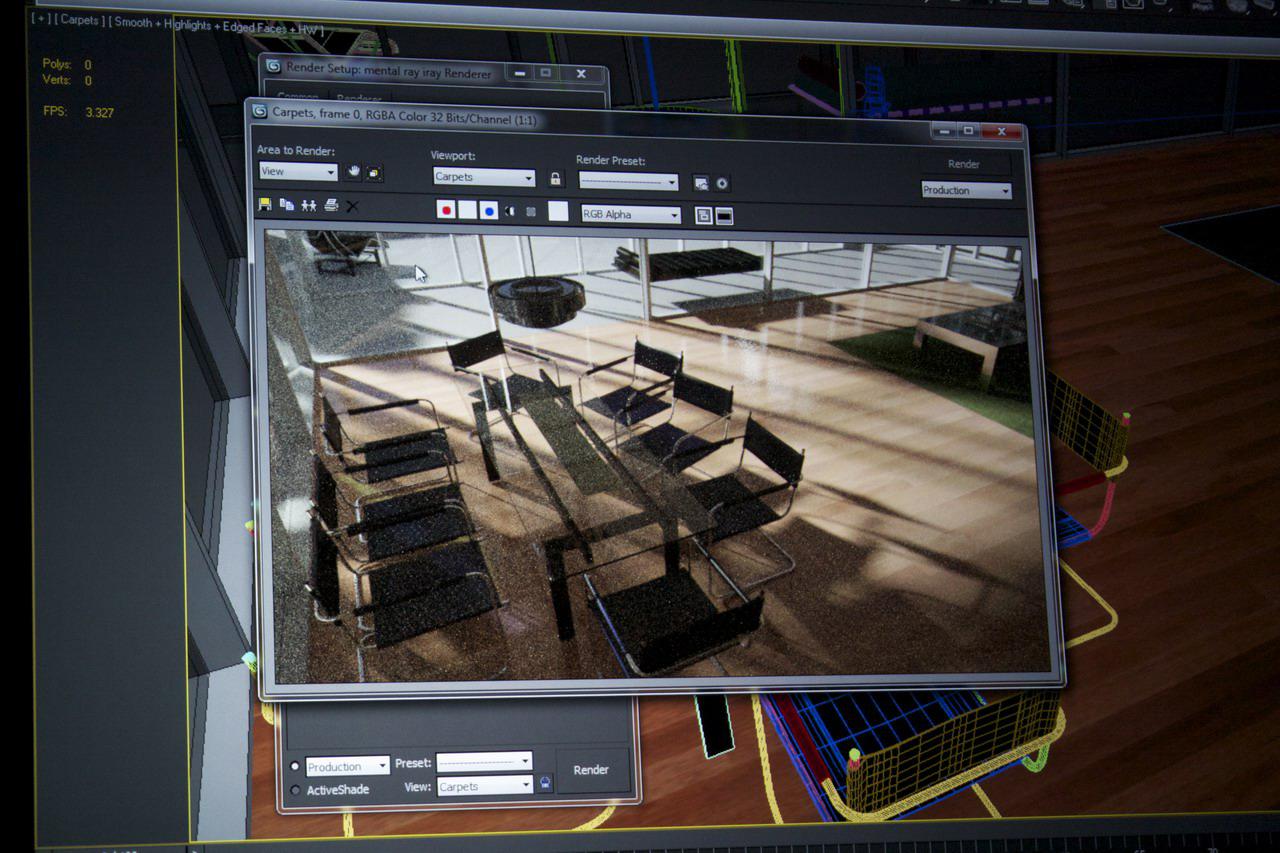Viewport: 1280px width, 853px height.
Task: Select the ActiveShade radio button
Action: [295, 789]
